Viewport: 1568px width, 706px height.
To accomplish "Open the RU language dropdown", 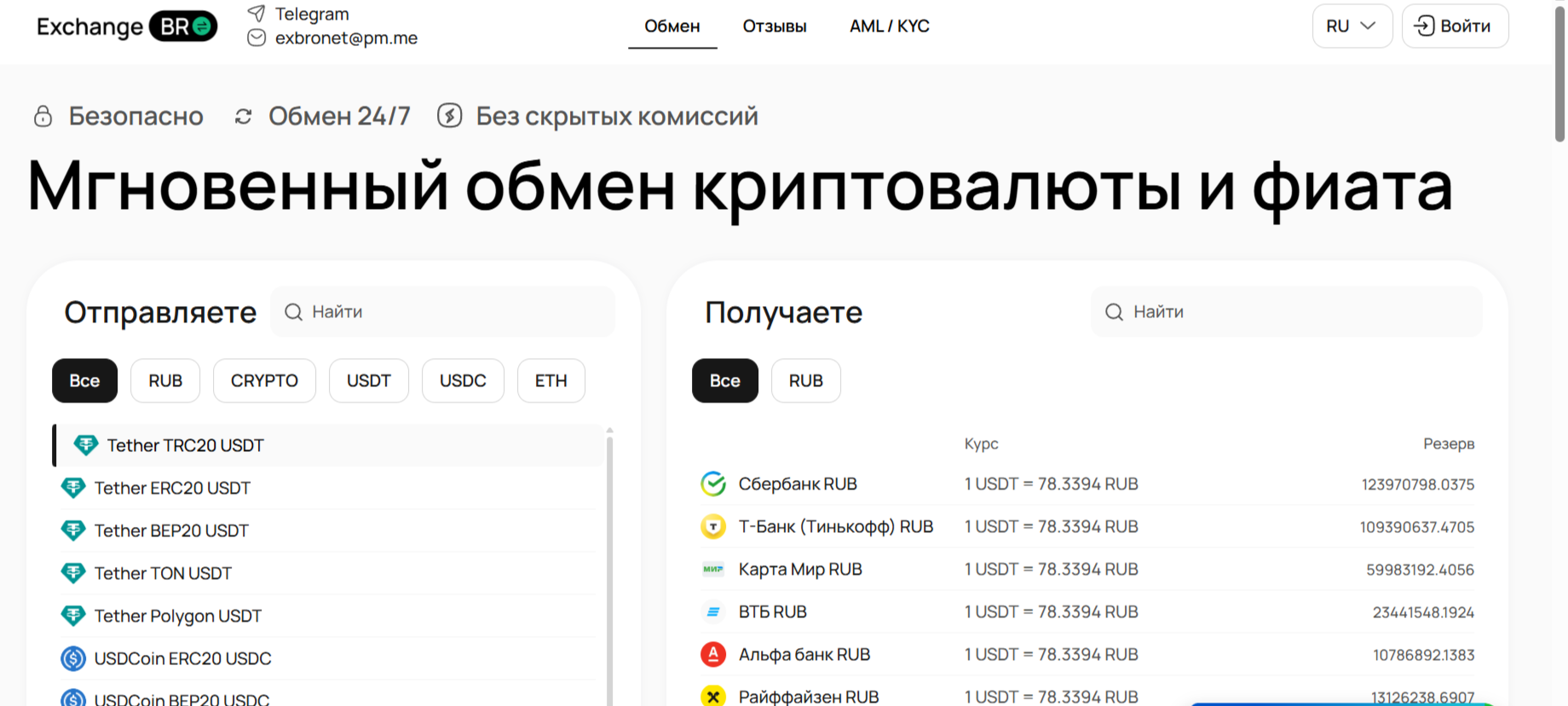I will [x=1352, y=26].
